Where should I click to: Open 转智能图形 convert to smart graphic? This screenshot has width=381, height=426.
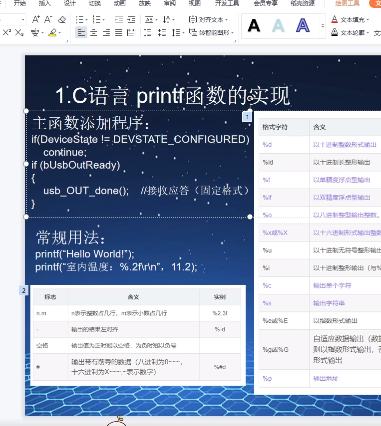pyautogui.click(x=211, y=33)
